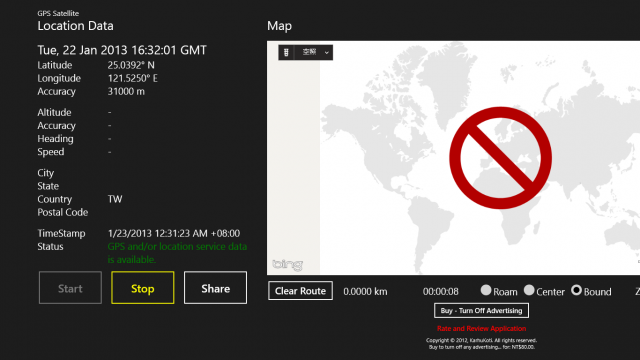
Task: Click the Start button
Action: 70,288
